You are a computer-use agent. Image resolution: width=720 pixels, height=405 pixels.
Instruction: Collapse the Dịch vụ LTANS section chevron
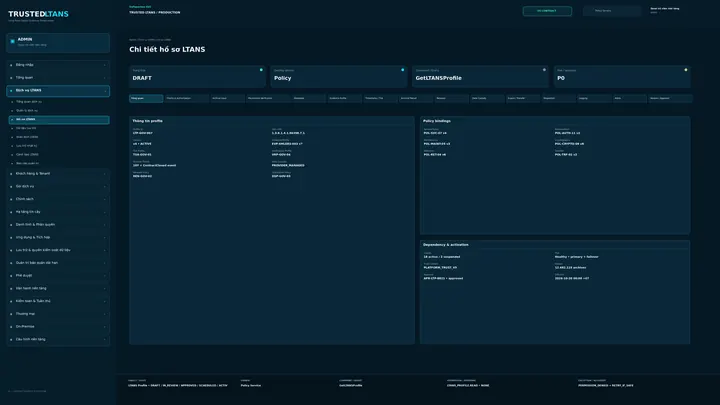(105, 91)
